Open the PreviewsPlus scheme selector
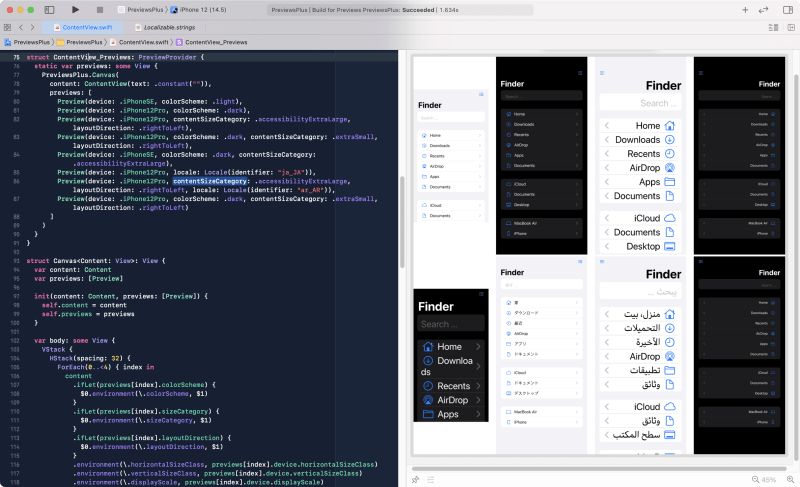800x487 pixels. coord(141,10)
